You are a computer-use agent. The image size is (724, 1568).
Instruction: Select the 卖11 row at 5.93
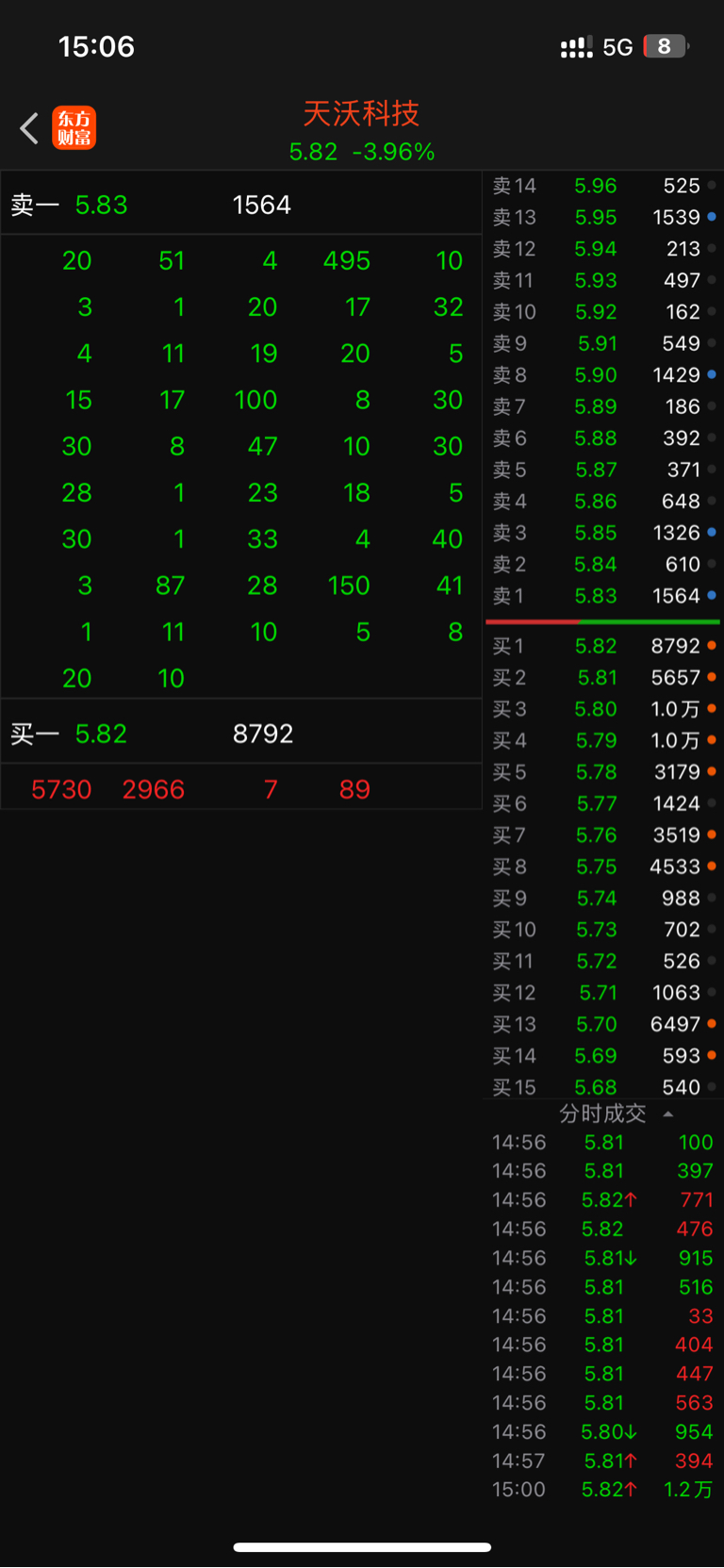point(603,281)
